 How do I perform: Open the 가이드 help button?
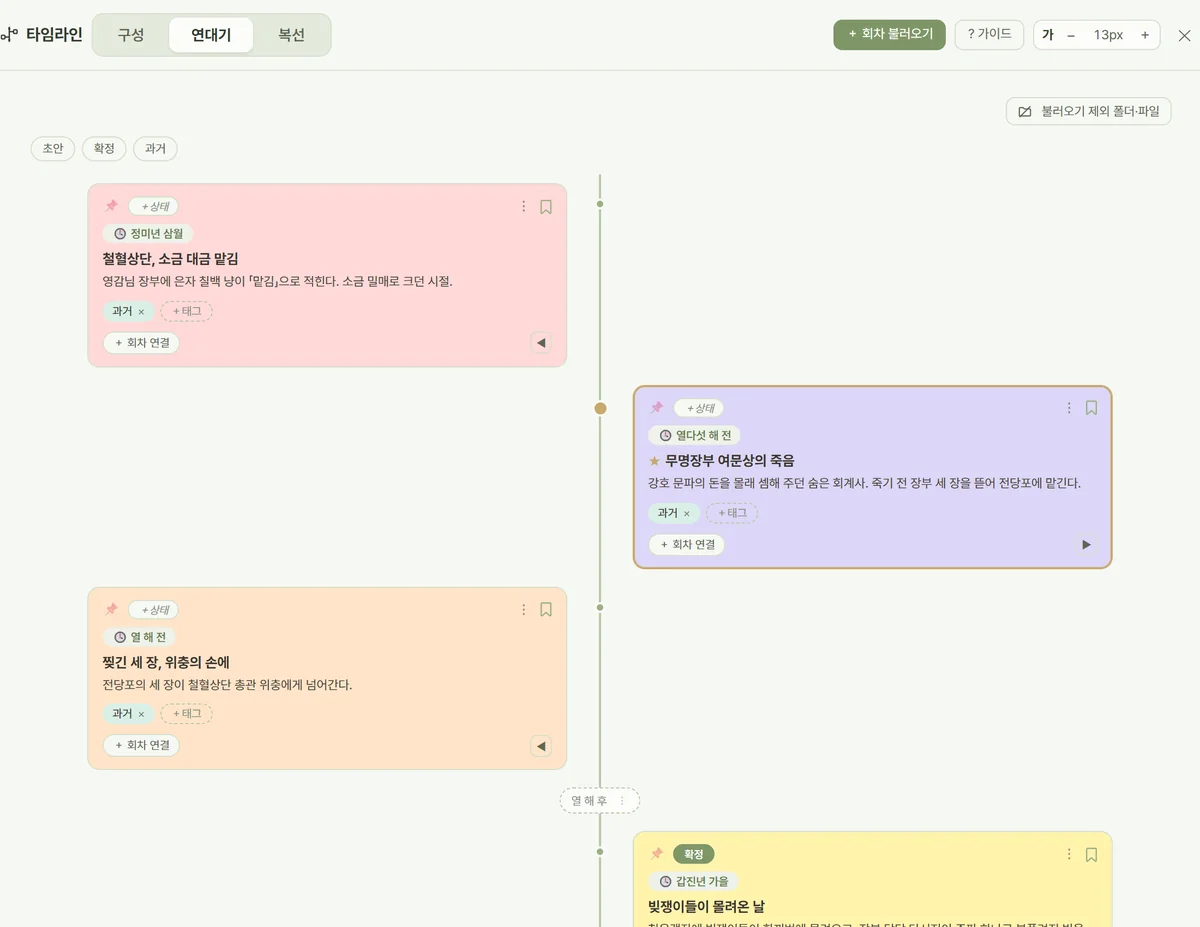989,34
